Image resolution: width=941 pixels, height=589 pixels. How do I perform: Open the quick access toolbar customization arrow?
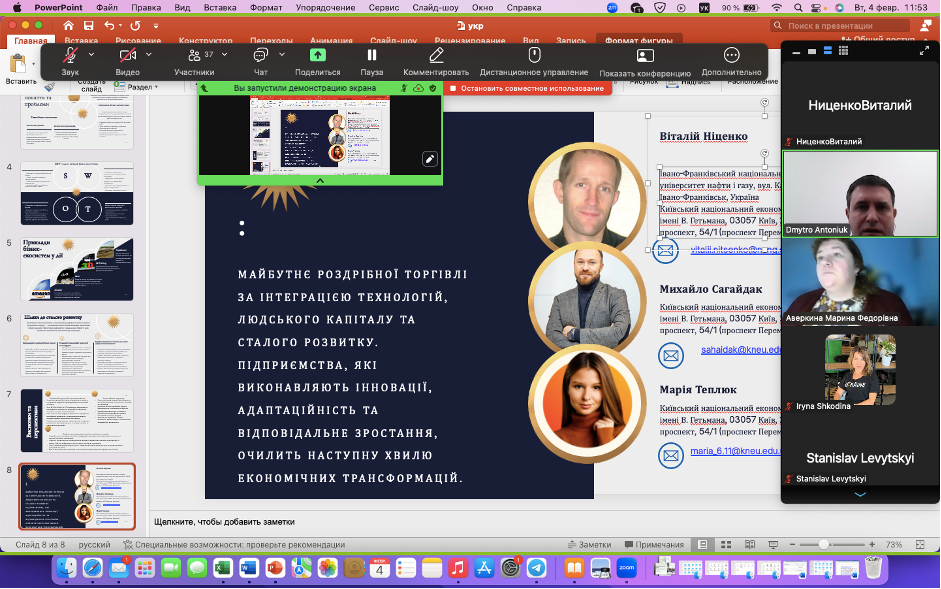point(156,26)
